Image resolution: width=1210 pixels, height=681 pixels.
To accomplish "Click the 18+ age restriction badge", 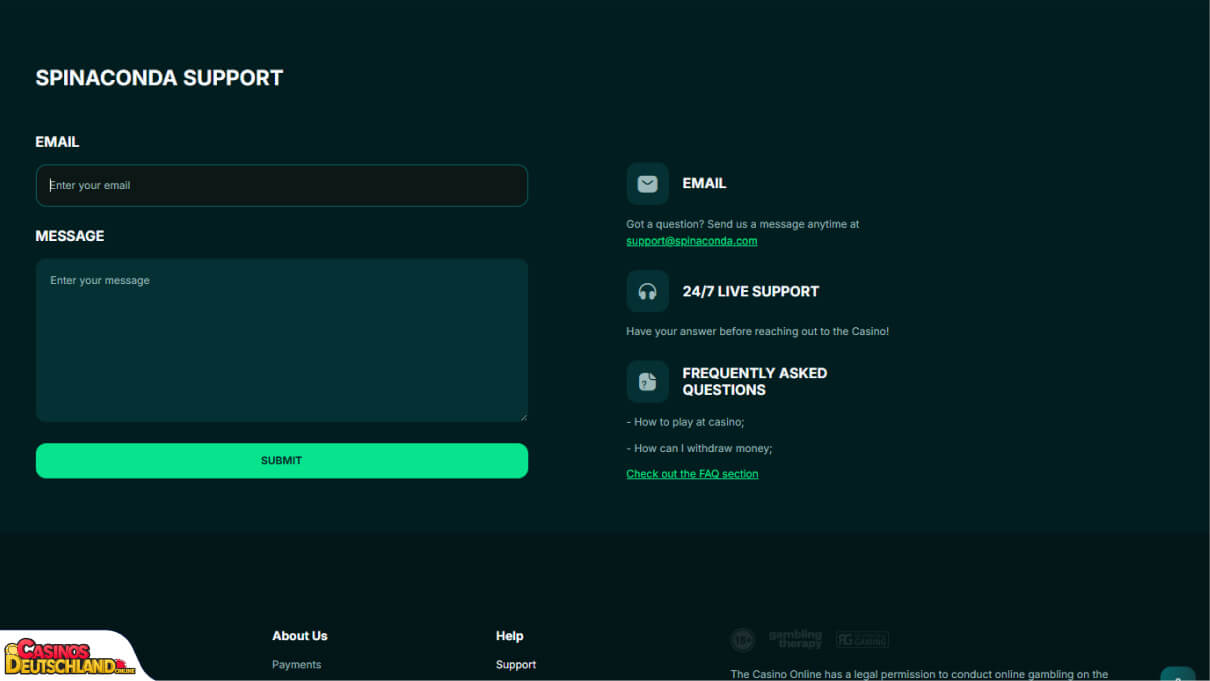I will 742,640.
